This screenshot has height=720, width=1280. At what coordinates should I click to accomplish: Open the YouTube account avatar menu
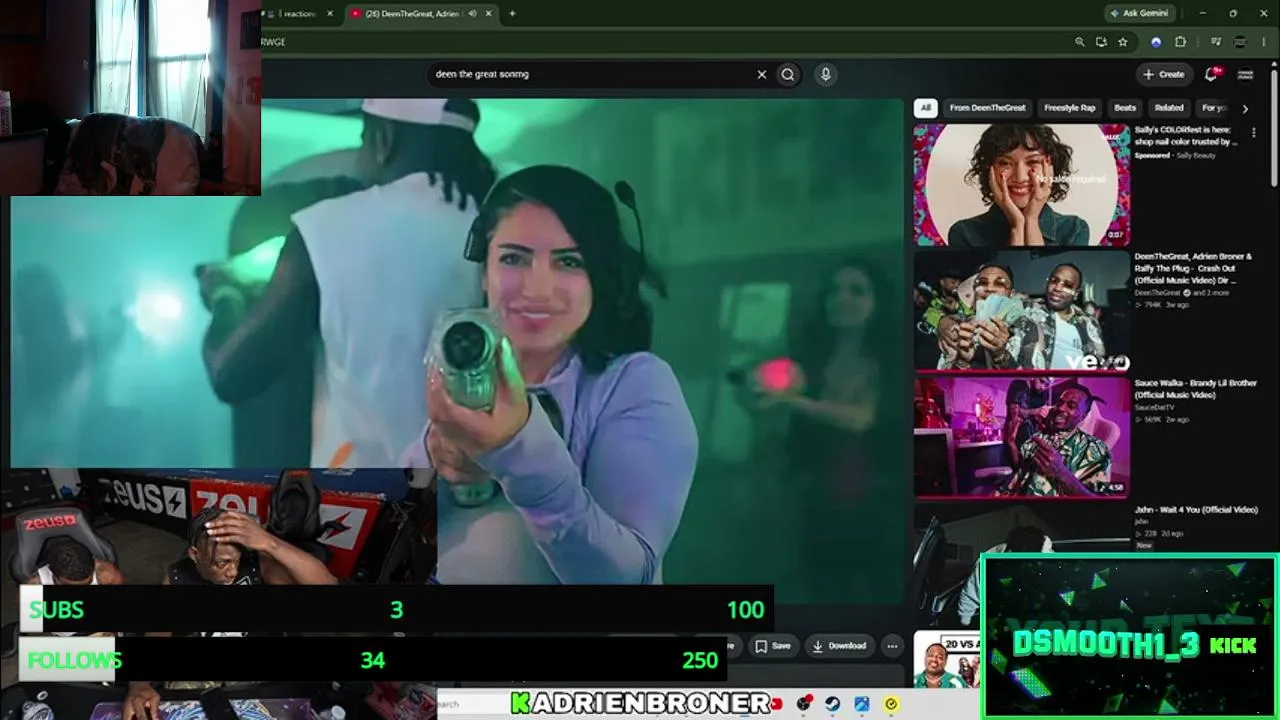tap(1245, 74)
